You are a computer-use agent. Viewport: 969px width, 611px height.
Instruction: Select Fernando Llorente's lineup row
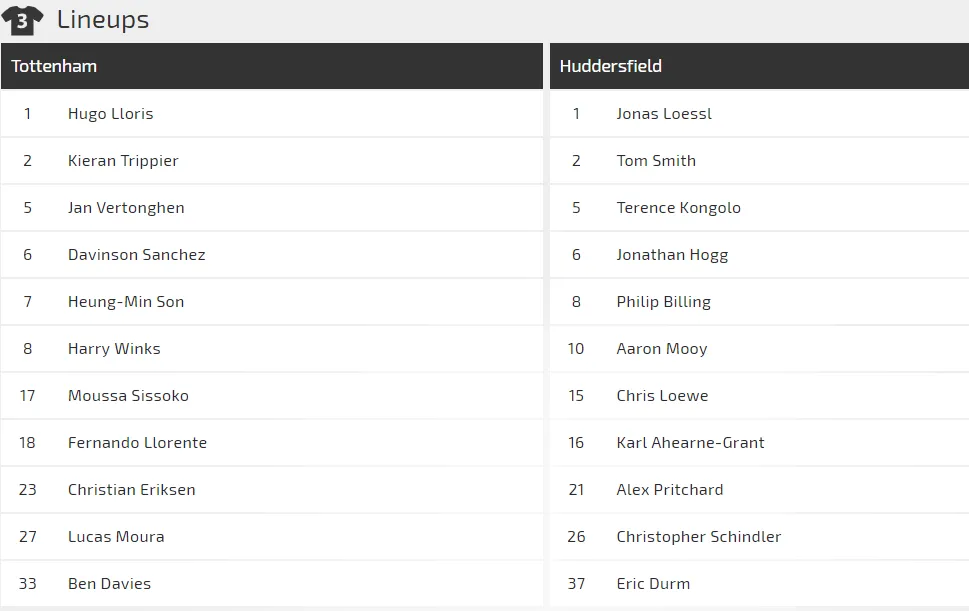coord(137,443)
